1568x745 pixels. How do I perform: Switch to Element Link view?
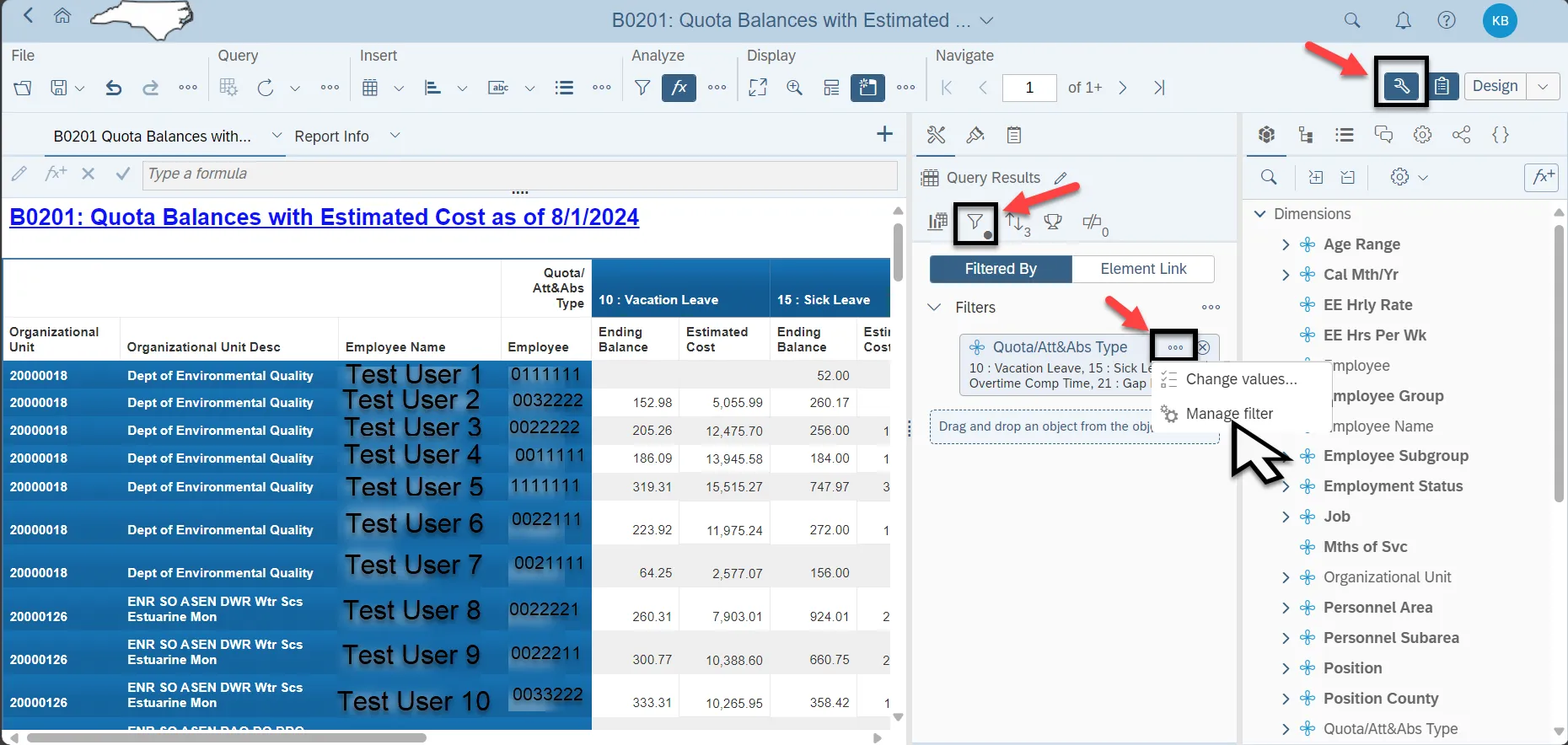[1143, 269]
